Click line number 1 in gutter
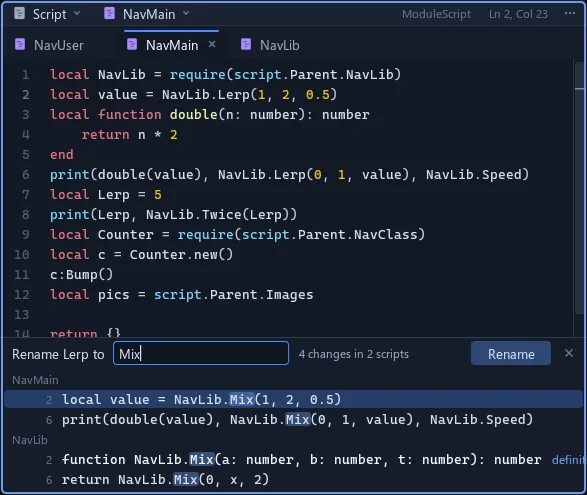The height and width of the screenshot is (495, 587). point(25,75)
